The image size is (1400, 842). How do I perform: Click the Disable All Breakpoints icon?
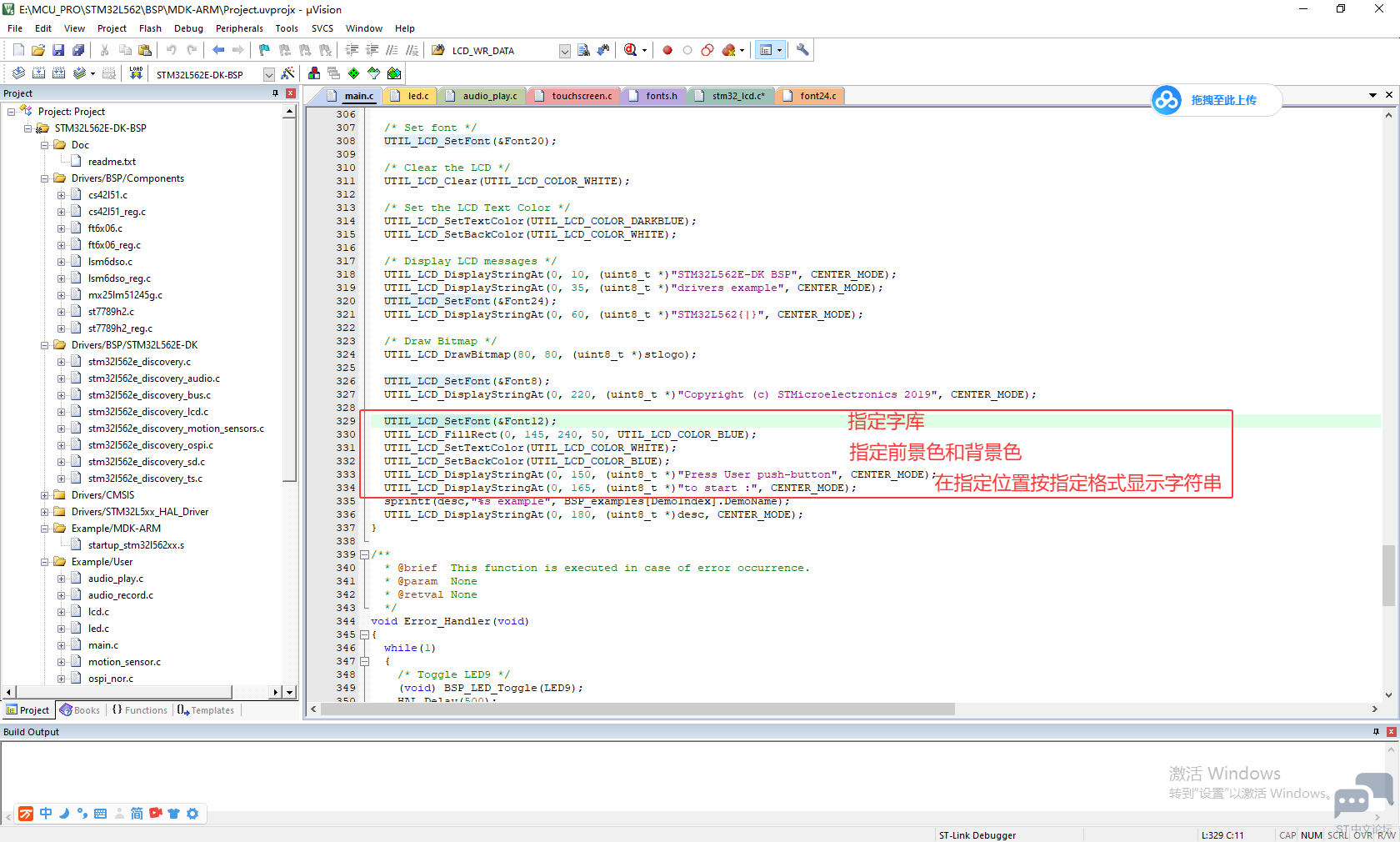click(707, 50)
